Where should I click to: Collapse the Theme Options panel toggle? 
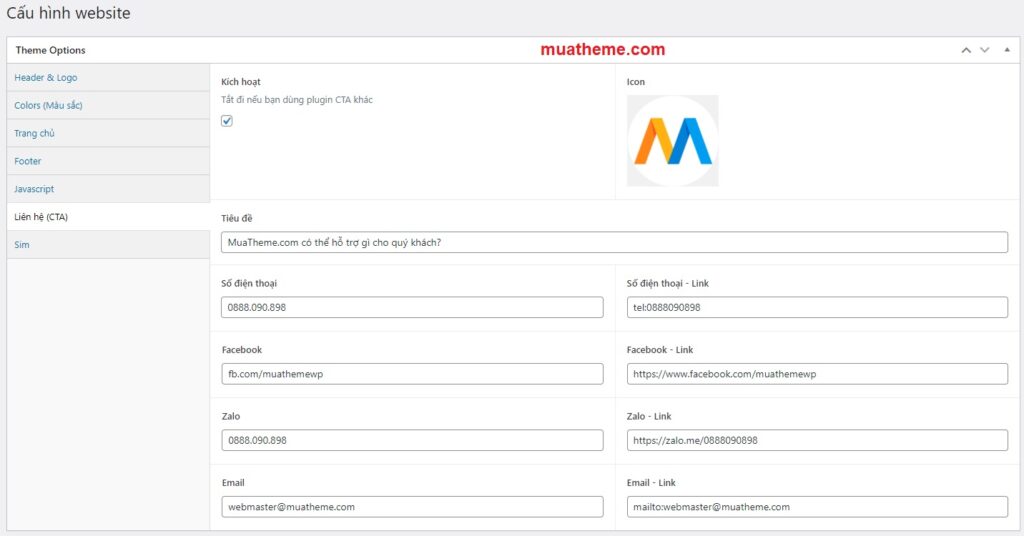1007,50
